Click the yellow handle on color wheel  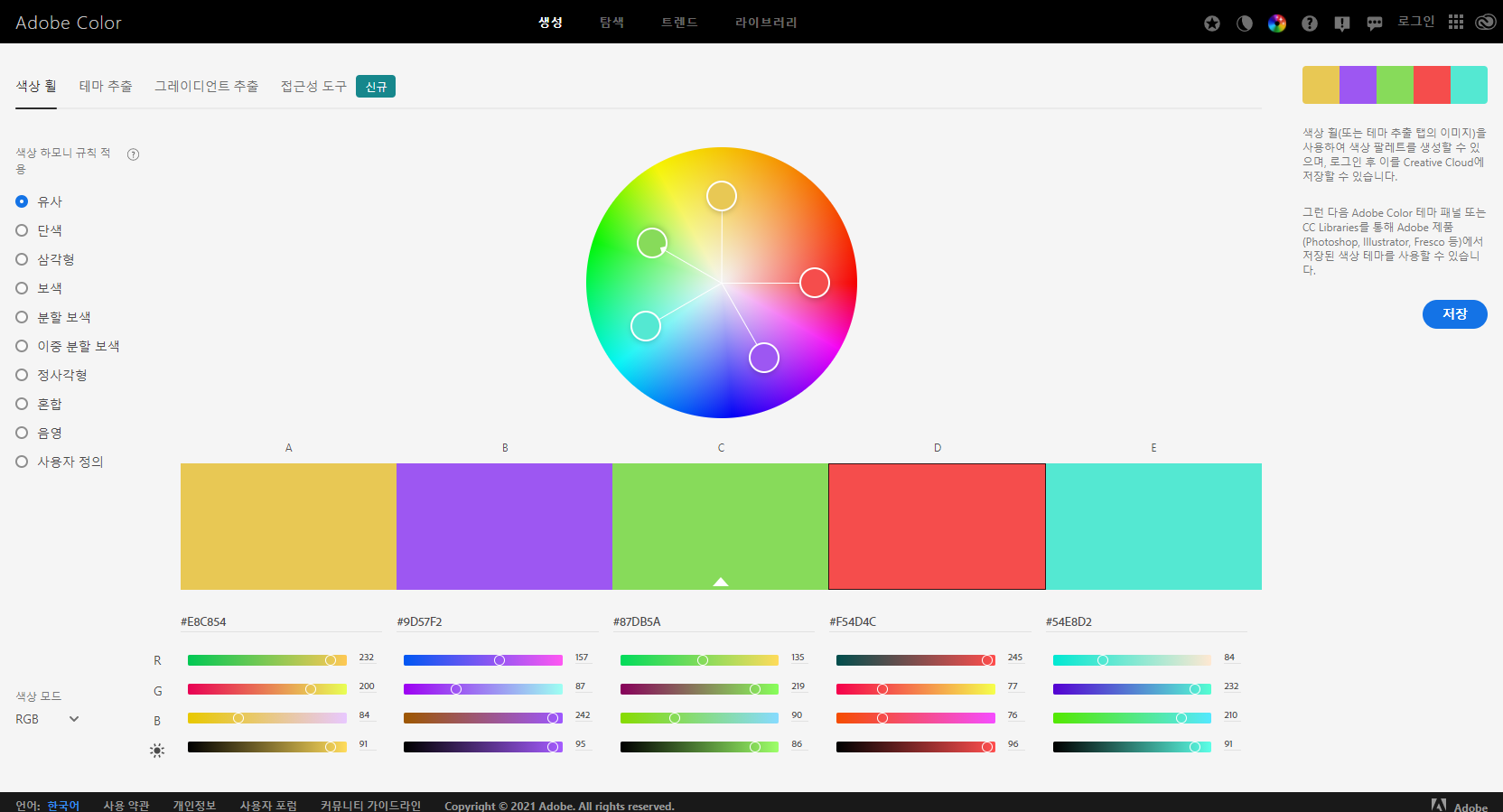[722, 196]
